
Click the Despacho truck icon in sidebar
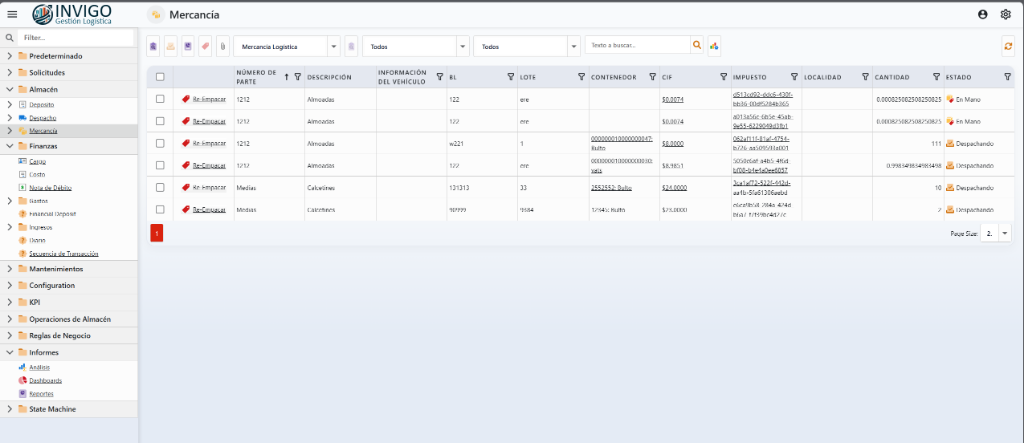pyautogui.click(x=22, y=118)
